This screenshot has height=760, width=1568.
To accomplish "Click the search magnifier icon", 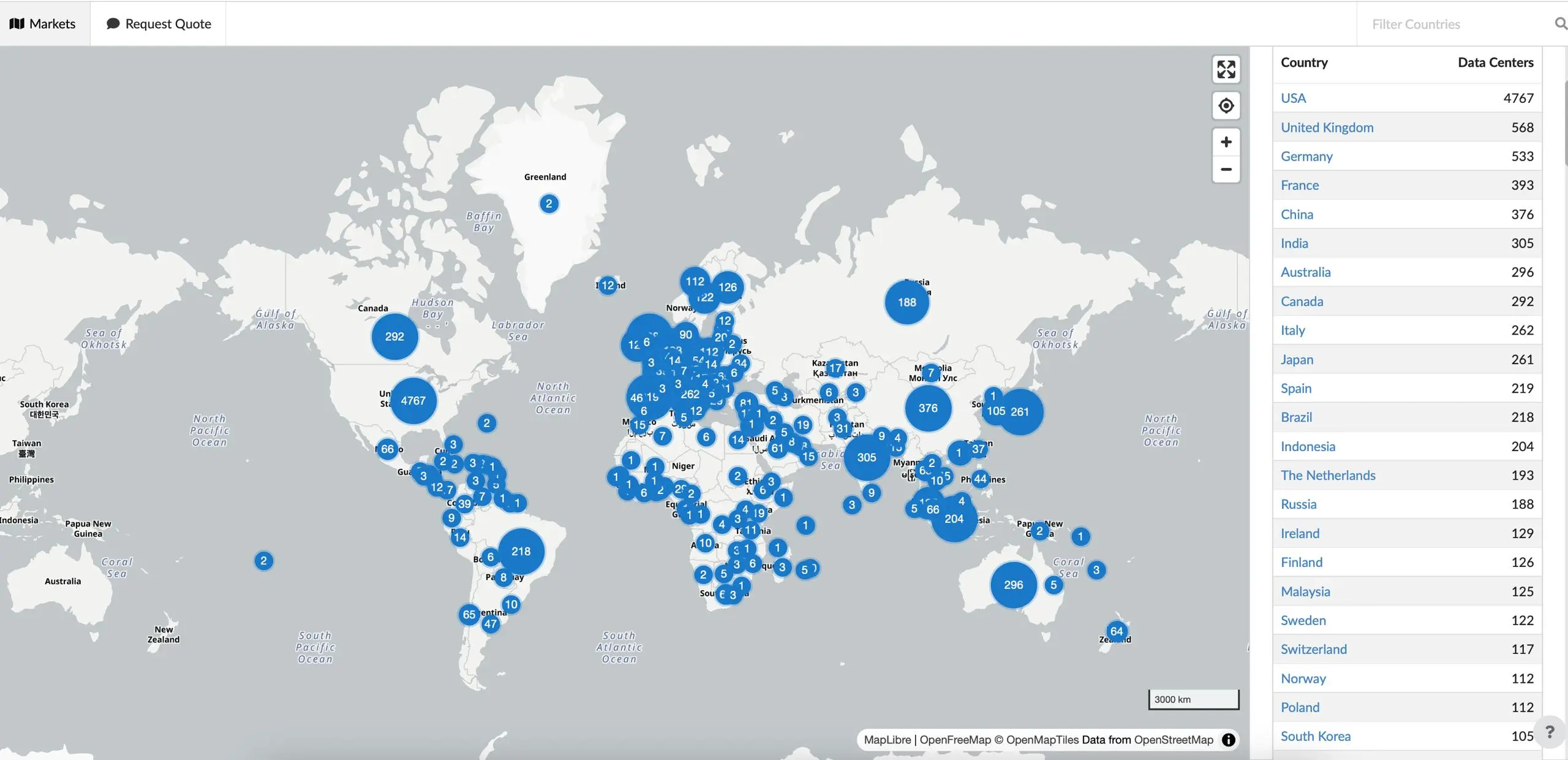I will tap(1561, 24).
